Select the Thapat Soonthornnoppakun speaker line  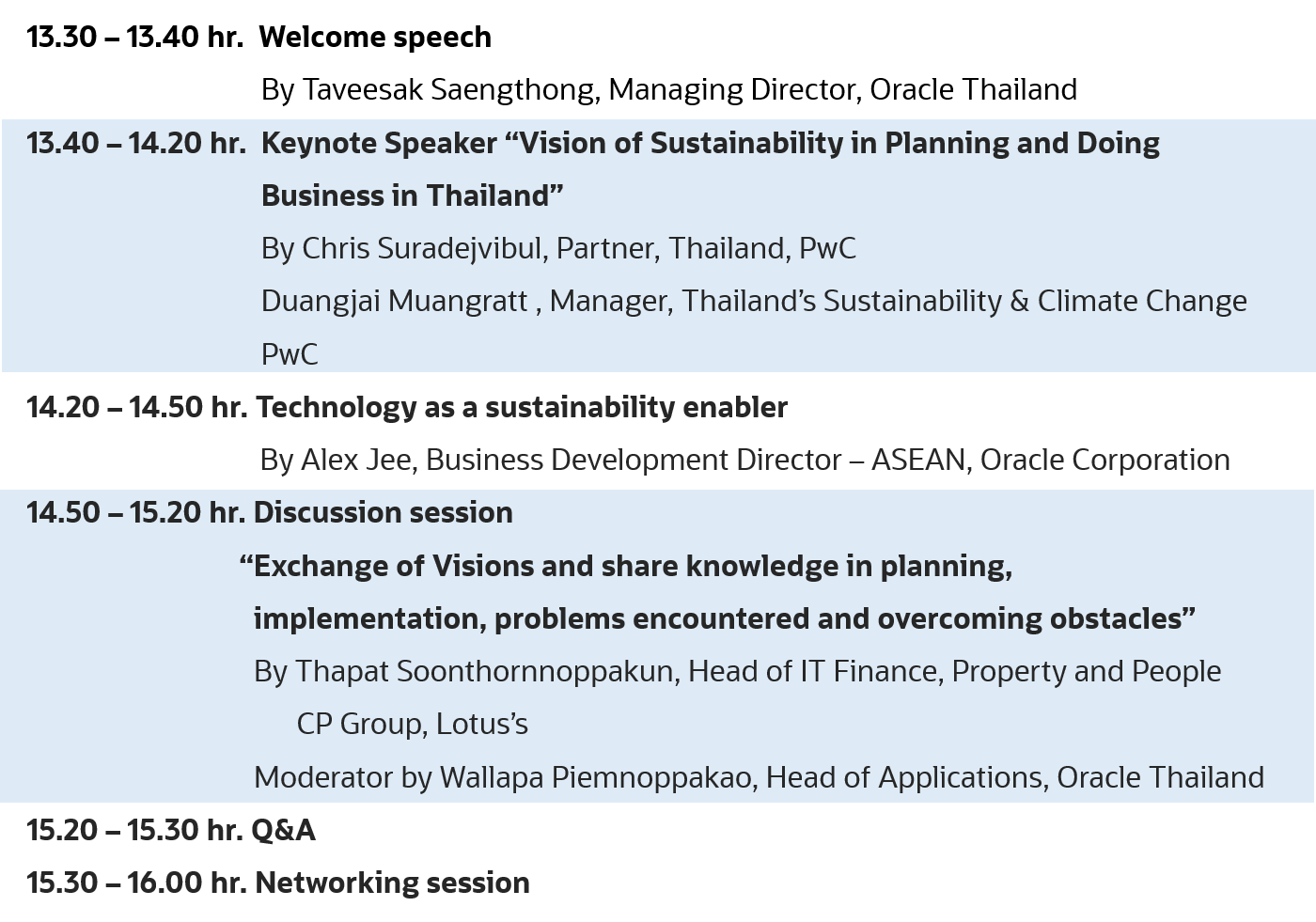pos(737,672)
